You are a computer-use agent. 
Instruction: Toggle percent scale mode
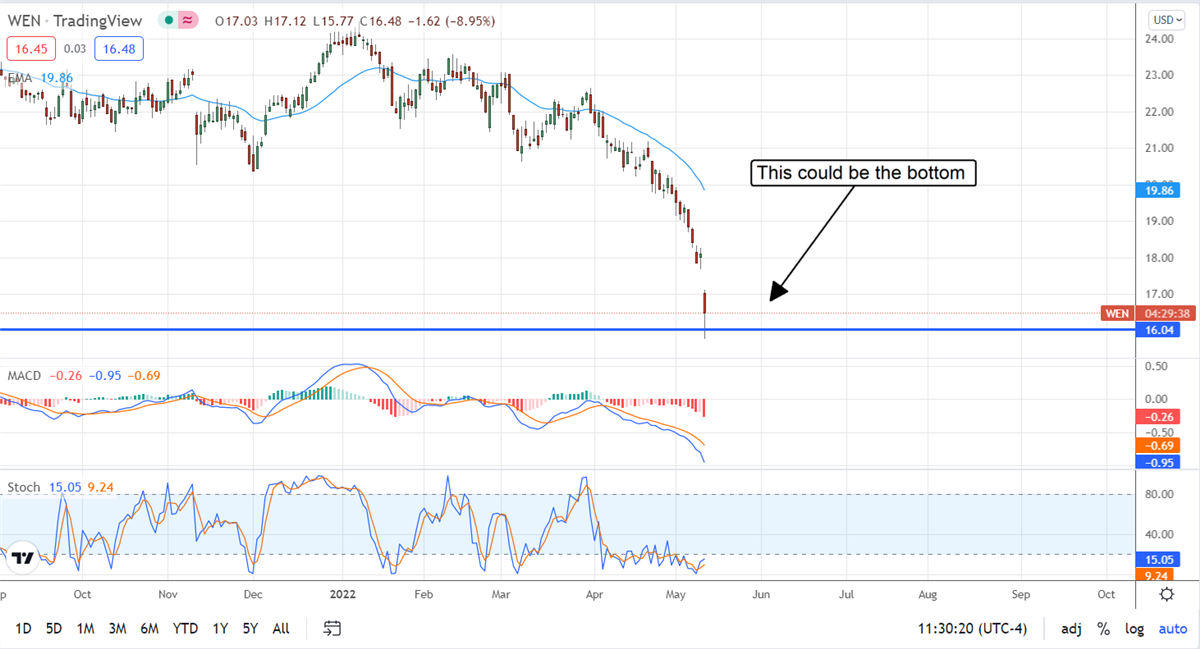pos(1103,629)
